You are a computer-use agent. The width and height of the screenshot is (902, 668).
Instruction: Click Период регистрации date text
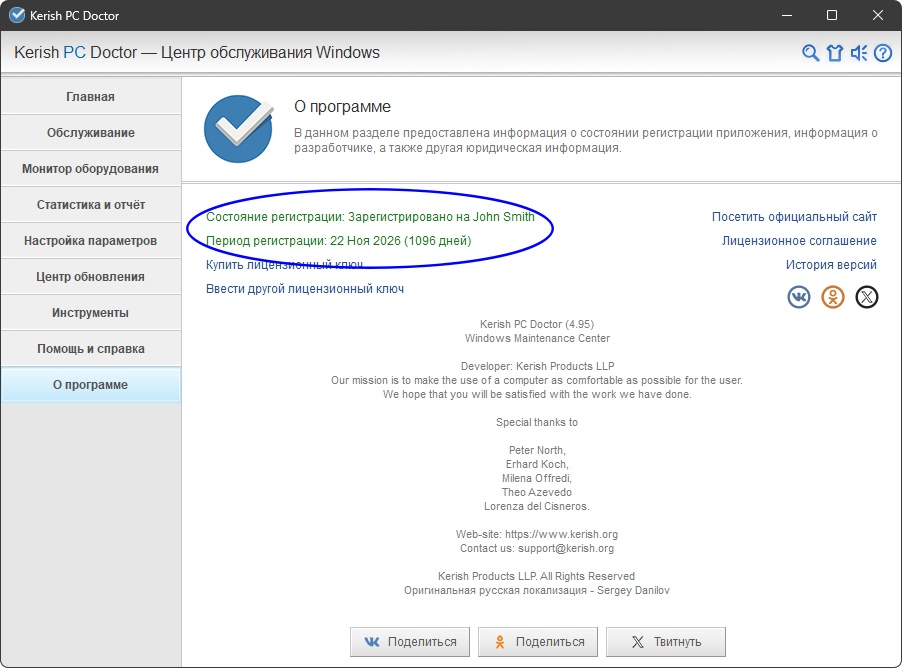[338, 241]
